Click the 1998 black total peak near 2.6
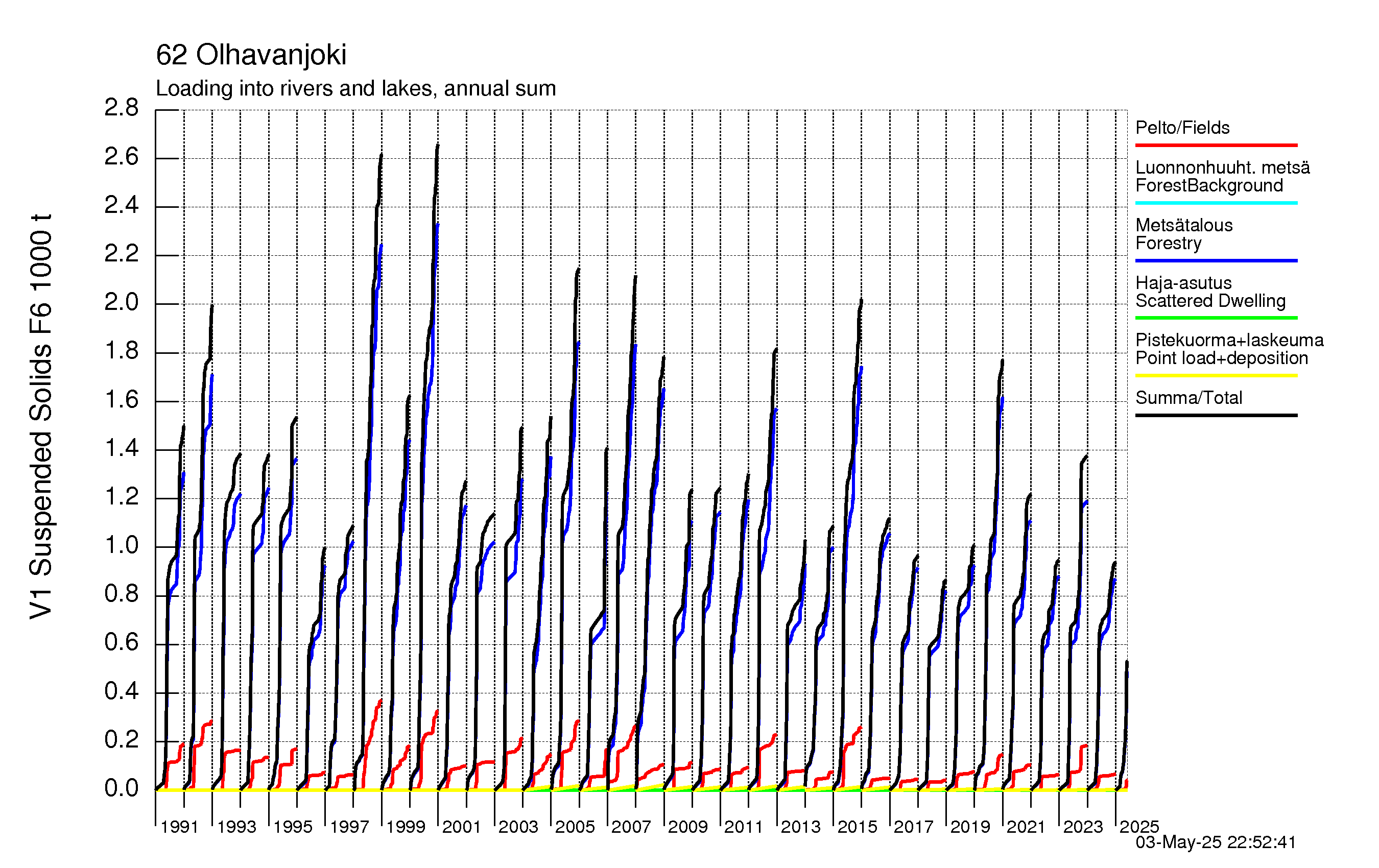Viewport: 1379px width, 868px height. pos(382,155)
